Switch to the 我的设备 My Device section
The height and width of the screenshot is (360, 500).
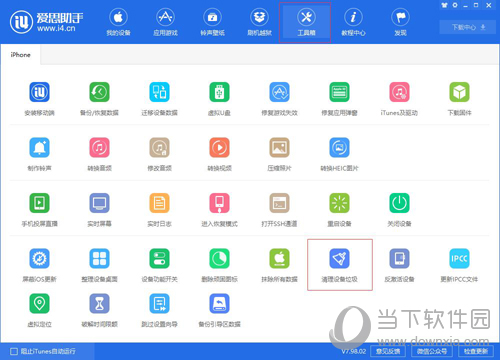[118, 22]
